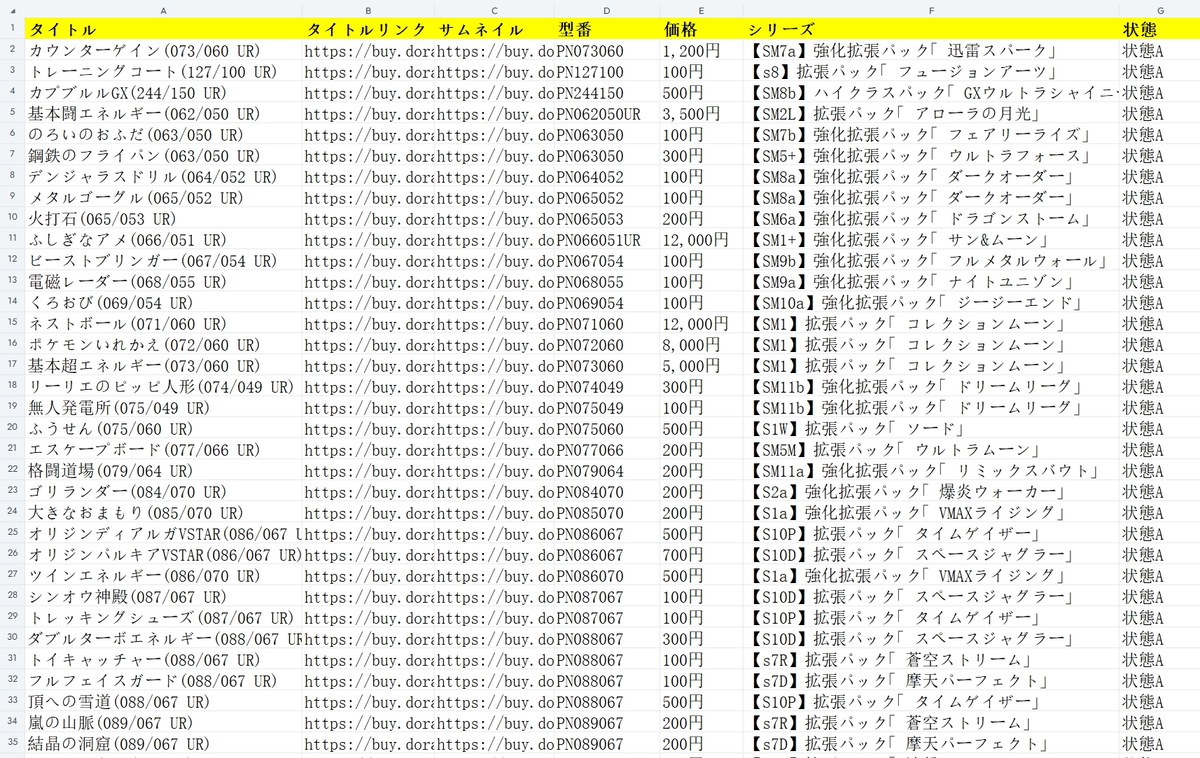This screenshot has width=1200, height=758.
Task: Select cell ビーストブリンガー(067/054 UR)
Action: pos(163,260)
